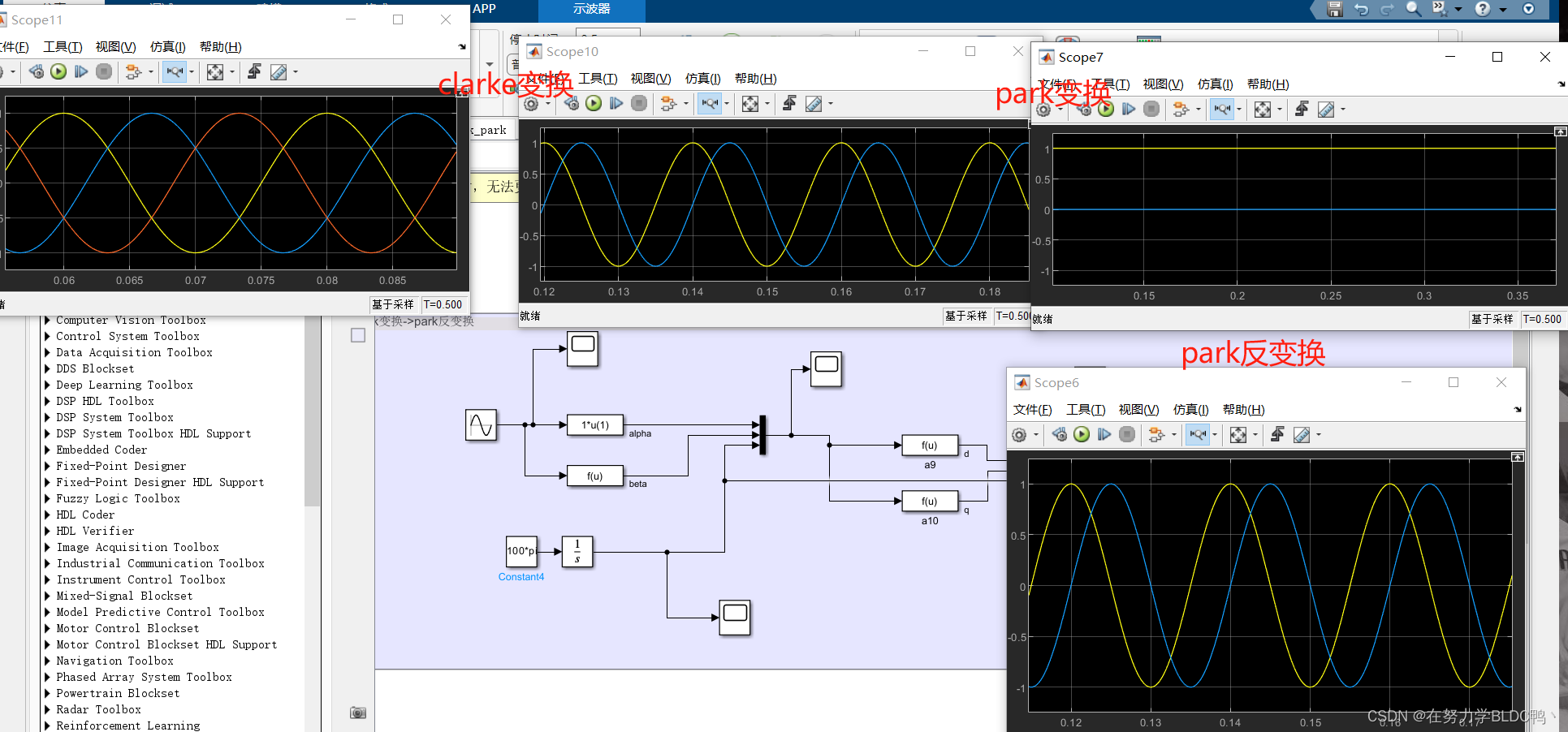Step back icon in Scope10
The image size is (1568, 732).
(572, 103)
